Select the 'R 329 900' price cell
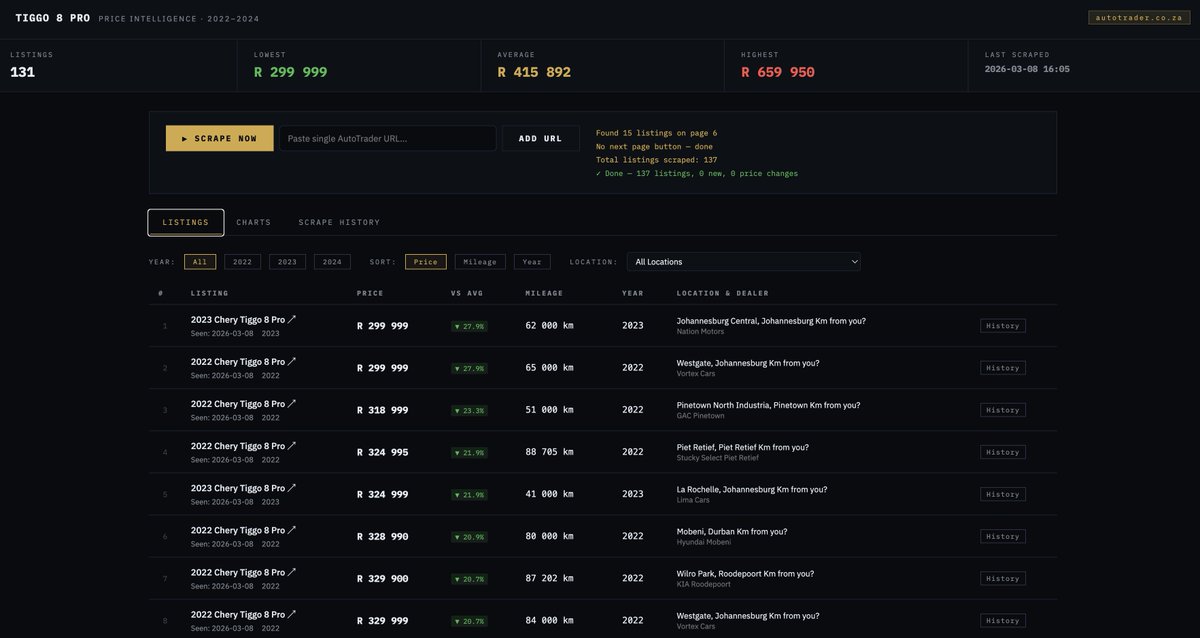Viewport: 1200px width, 638px height. pos(383,578)
